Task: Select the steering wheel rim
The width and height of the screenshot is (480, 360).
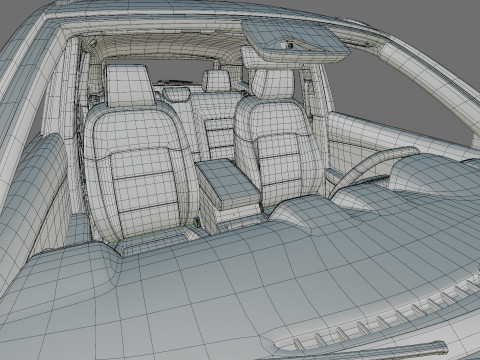Action: coord(372,169)
